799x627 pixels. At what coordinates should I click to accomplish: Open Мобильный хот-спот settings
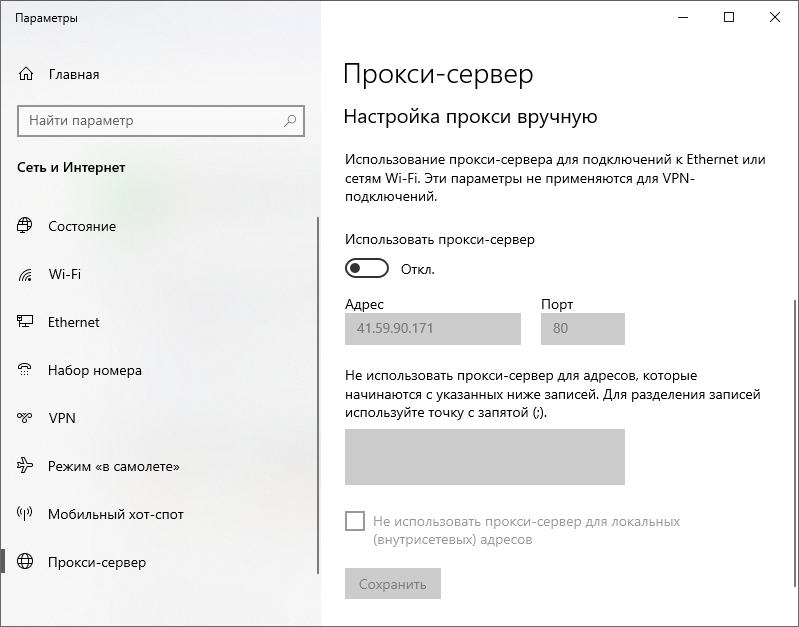click(116, 514)
